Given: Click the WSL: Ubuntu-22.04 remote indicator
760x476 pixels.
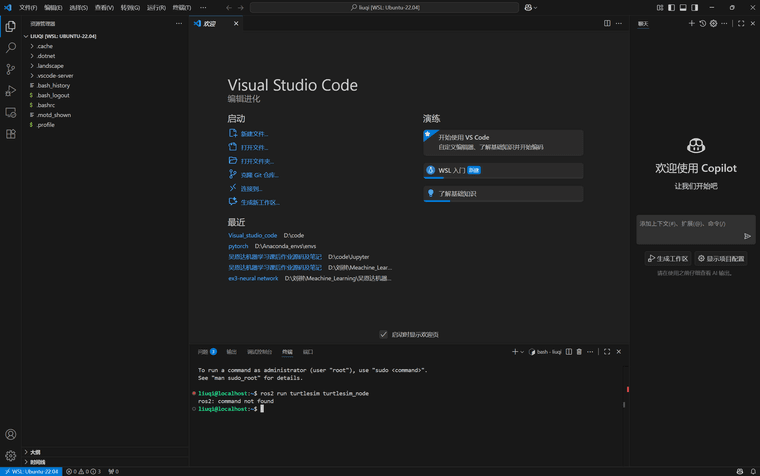Looking at the screenshot, I should click(32, 471).
